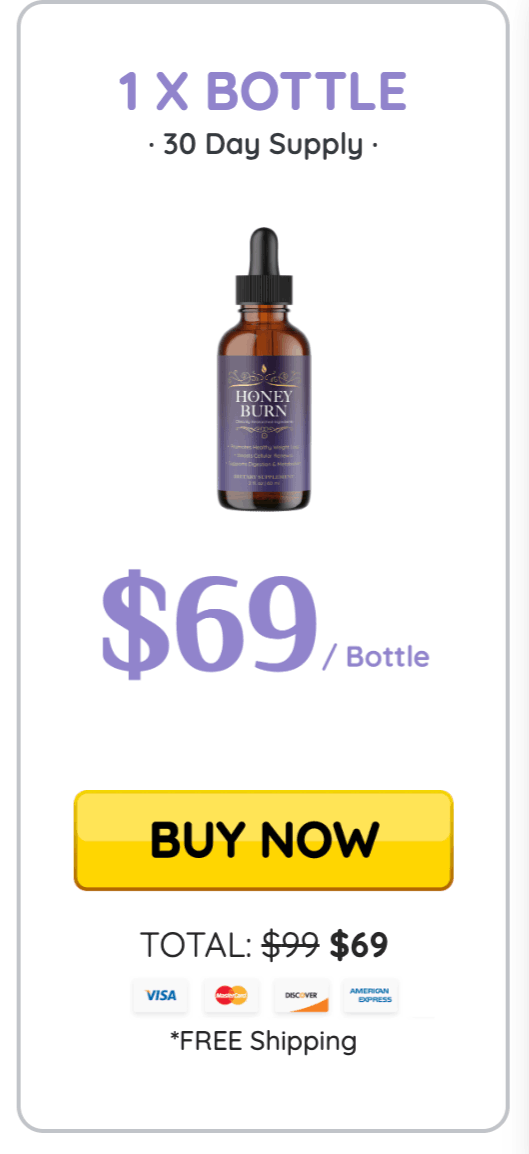Click the dollar sign of the large price
The width and height of the screenshot is (529, 1154).
pyautogui.click(x=132, y=624)
